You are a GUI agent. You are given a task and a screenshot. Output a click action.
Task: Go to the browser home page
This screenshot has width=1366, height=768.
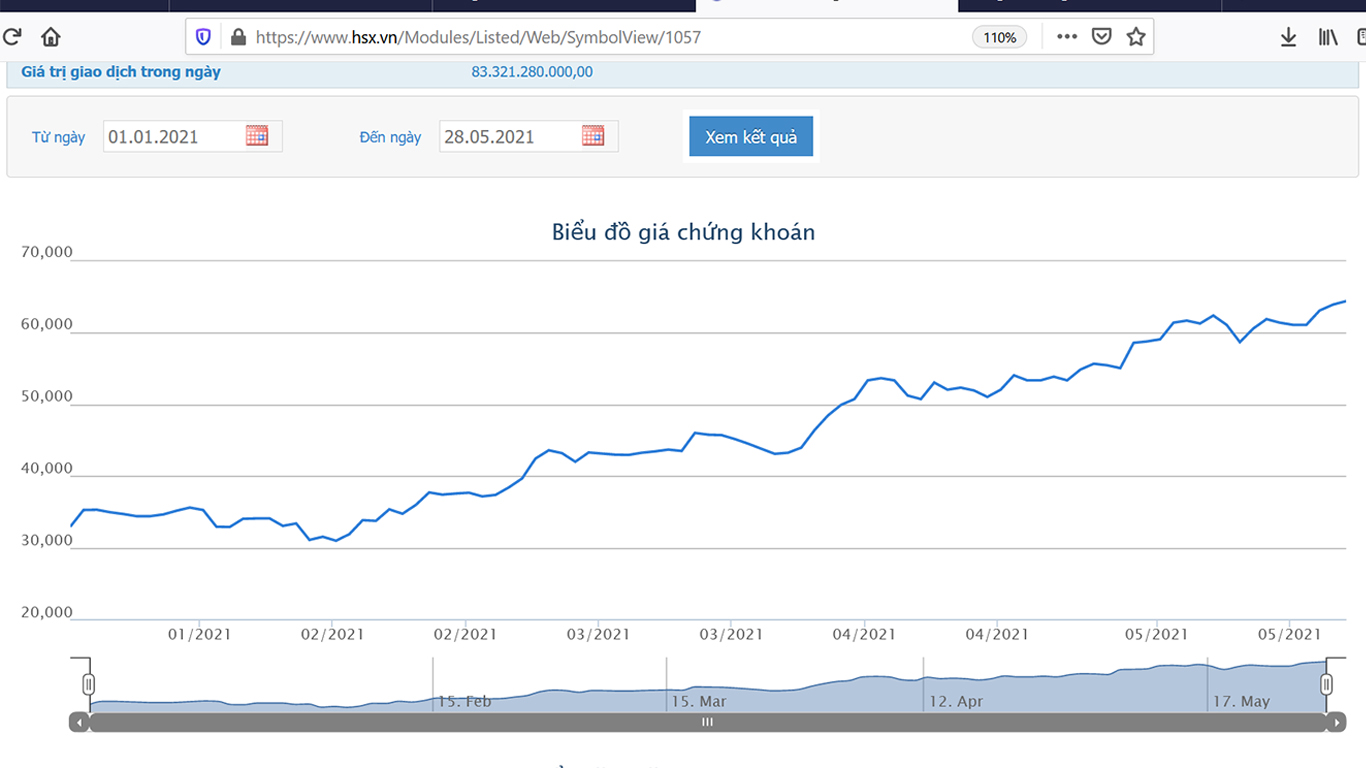pyautogui.click(x=50, y=37)
